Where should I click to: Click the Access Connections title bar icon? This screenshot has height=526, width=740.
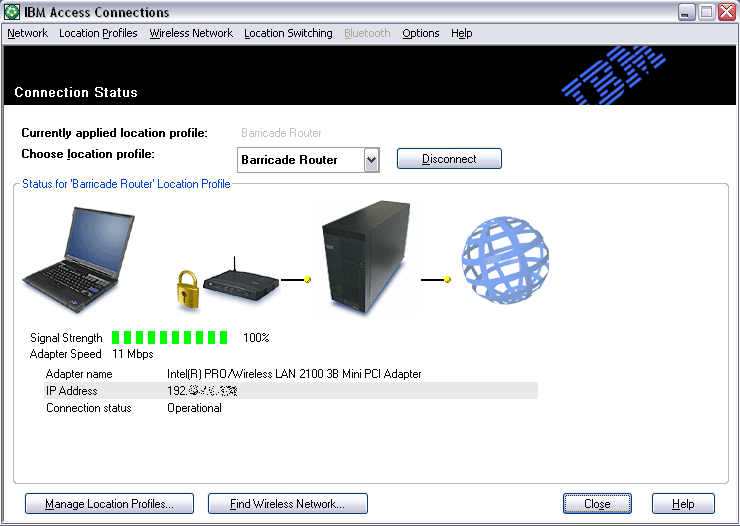click(12, 12)
